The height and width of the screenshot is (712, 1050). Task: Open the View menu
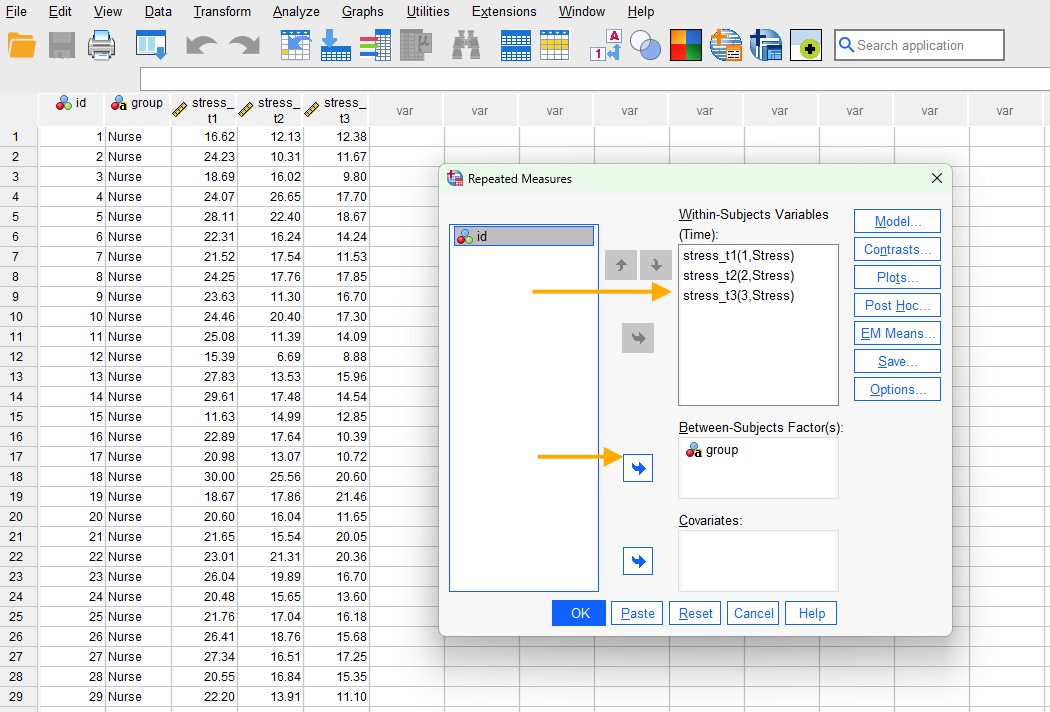[x=108, y=11]
